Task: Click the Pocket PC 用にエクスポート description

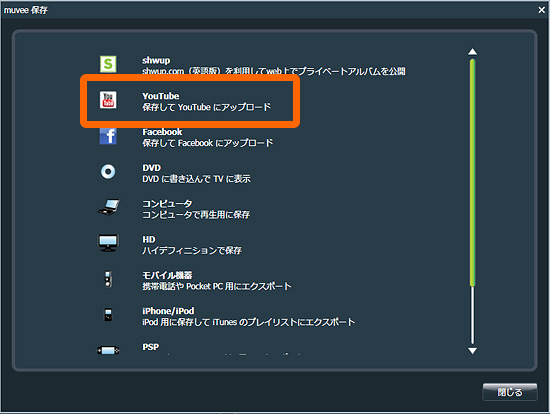Action: [217, 286]
